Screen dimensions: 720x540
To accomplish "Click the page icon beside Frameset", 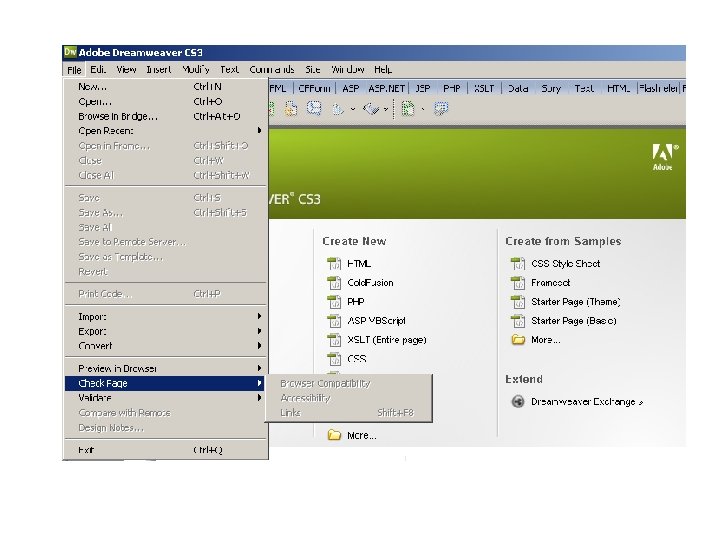I will [x=518, y=283].
